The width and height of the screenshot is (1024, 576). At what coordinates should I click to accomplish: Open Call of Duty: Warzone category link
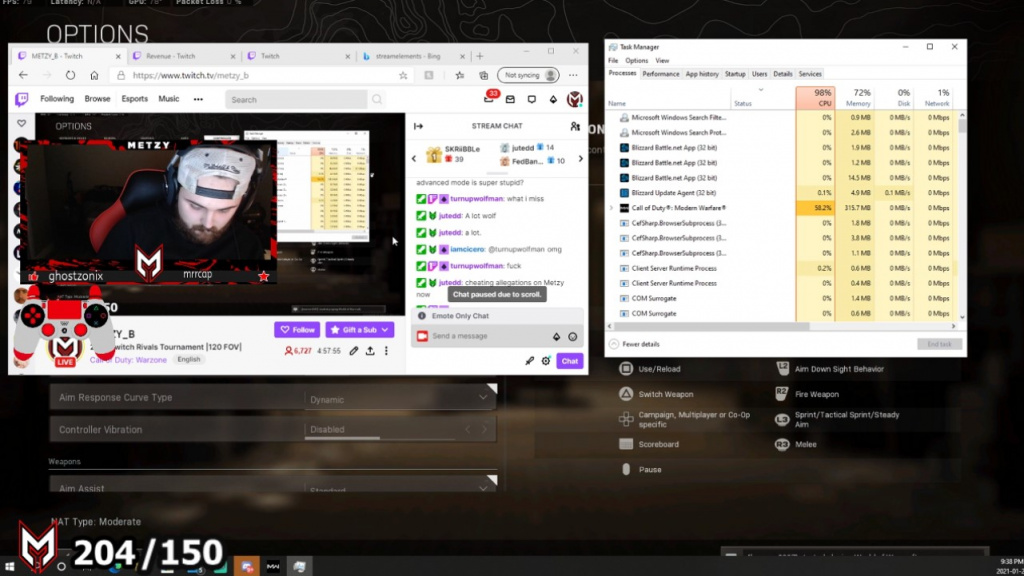pyautogui.click(x=128, y=360)
